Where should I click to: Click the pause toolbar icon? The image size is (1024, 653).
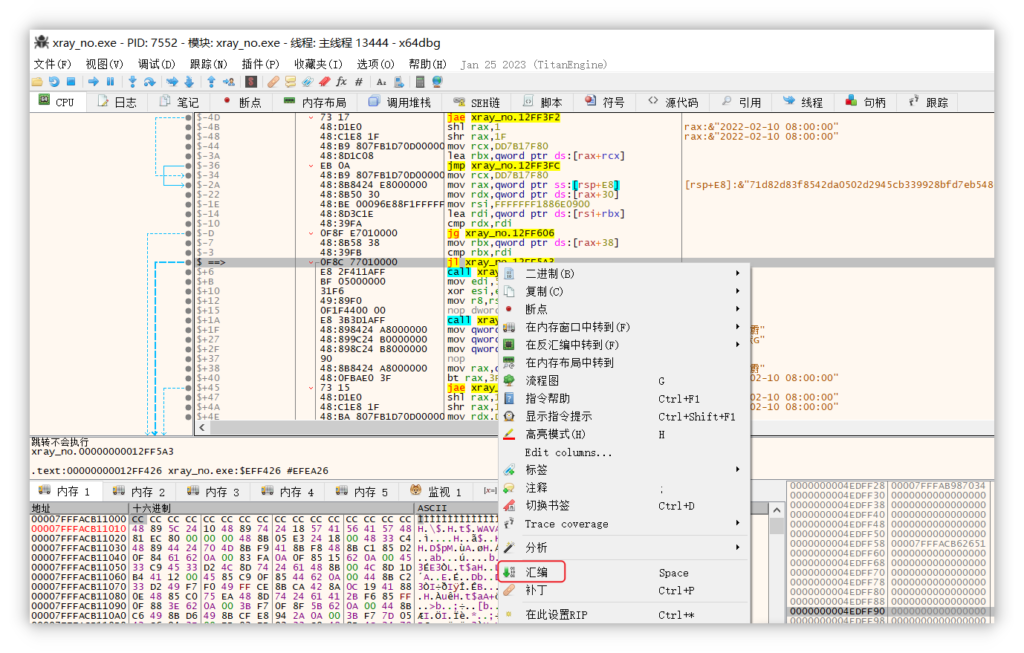[110, 82]
